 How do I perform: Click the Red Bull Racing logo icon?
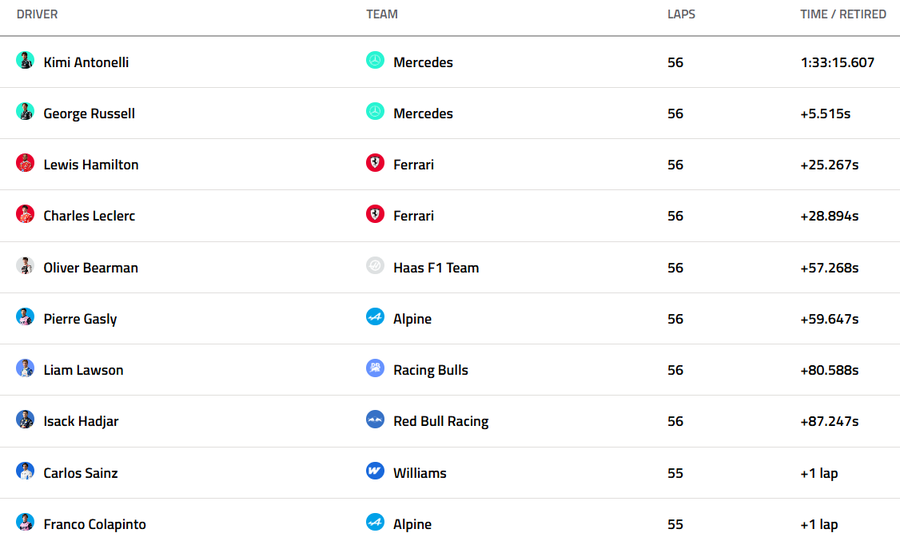pyautogui.click(x=375, y=420)
